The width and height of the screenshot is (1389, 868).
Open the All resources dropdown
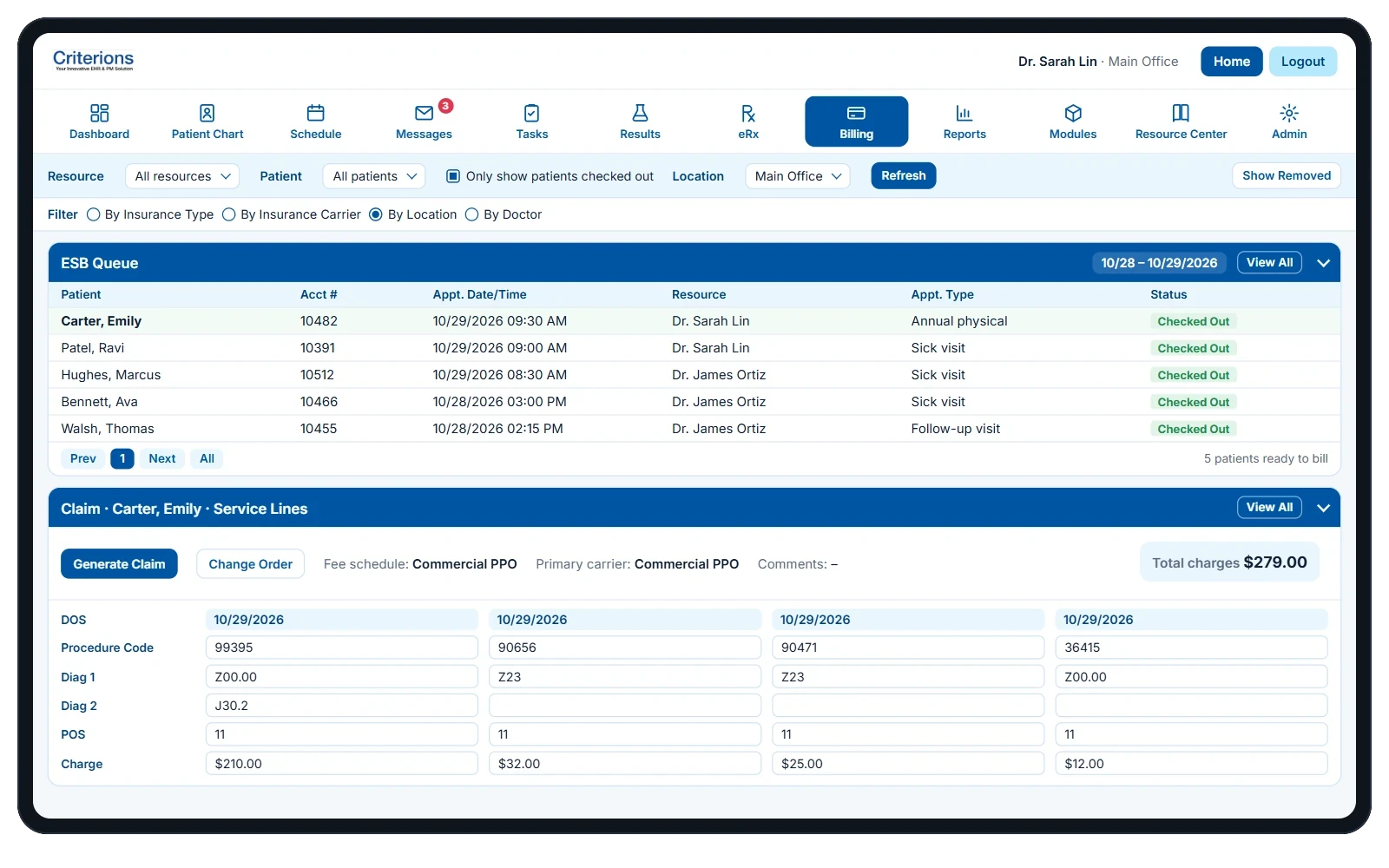pos(182,176)
